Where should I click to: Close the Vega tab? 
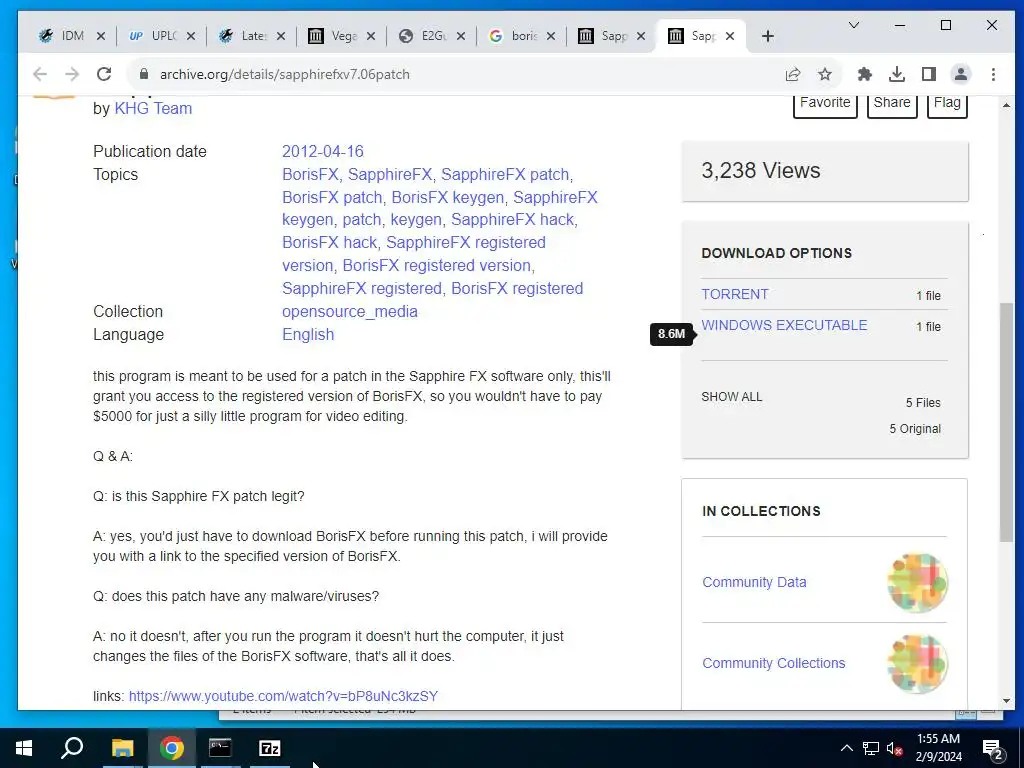pyautogui.click(x=371, y=37)
